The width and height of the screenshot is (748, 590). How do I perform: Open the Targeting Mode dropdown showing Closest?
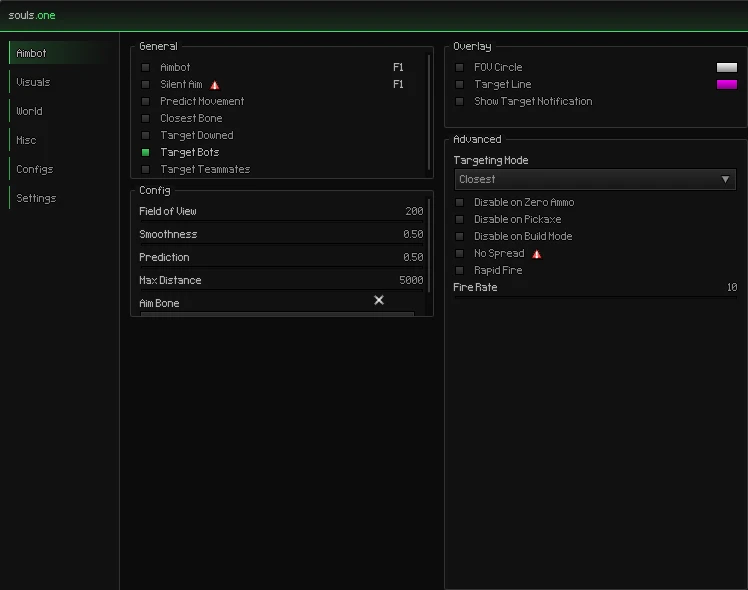click(x=595, y=179)
